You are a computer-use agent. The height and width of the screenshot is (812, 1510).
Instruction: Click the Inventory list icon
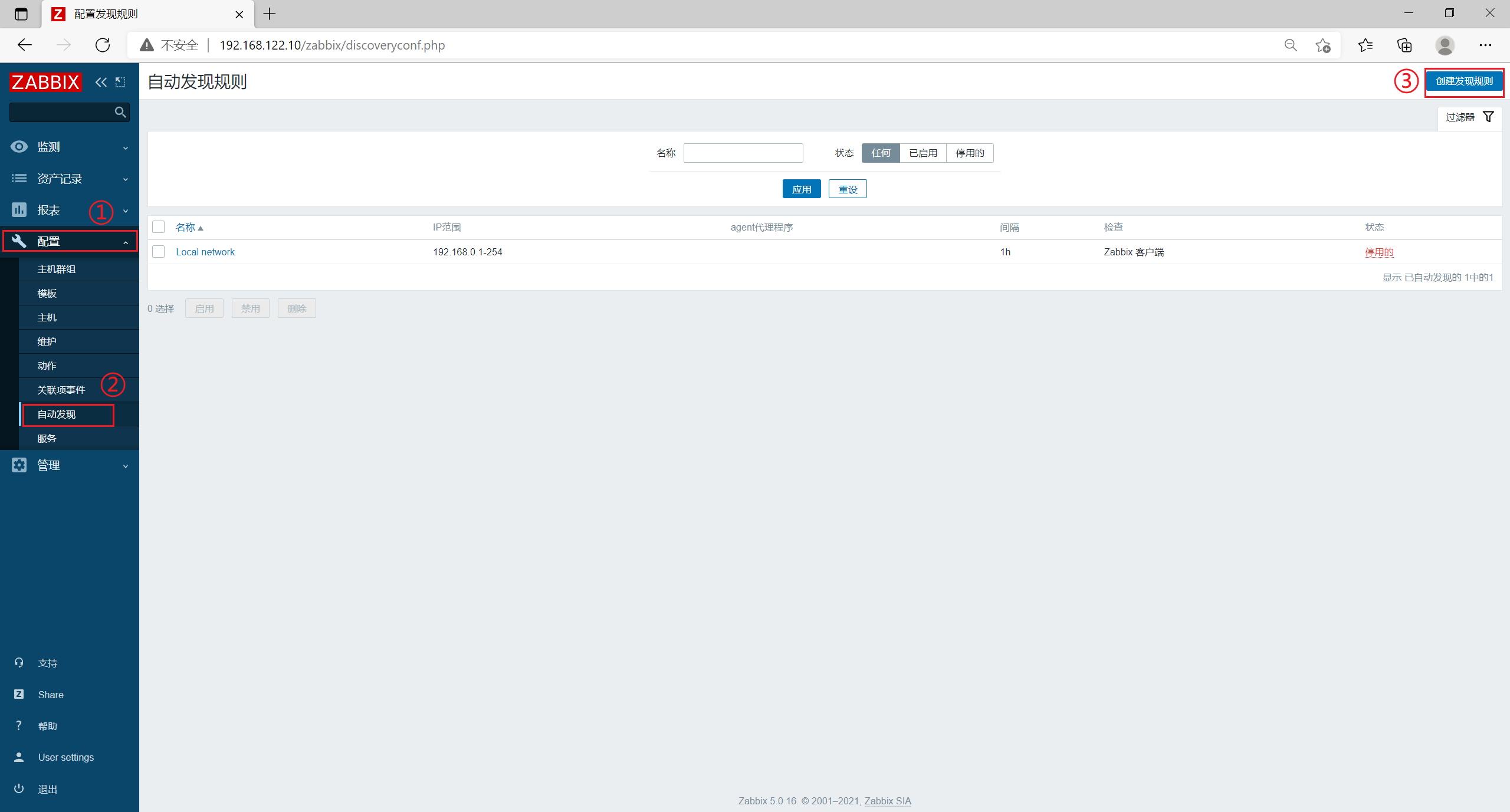coord(19,178)
